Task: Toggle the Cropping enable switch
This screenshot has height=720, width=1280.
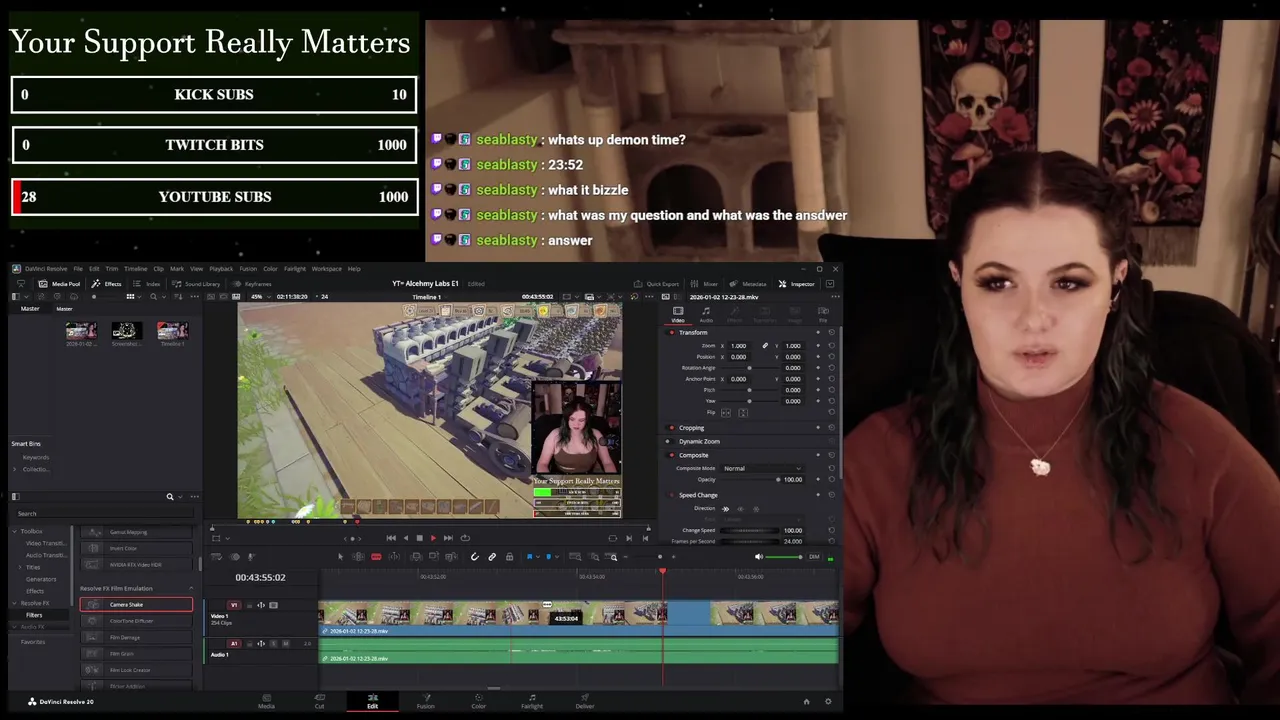Action: (668, 428)
